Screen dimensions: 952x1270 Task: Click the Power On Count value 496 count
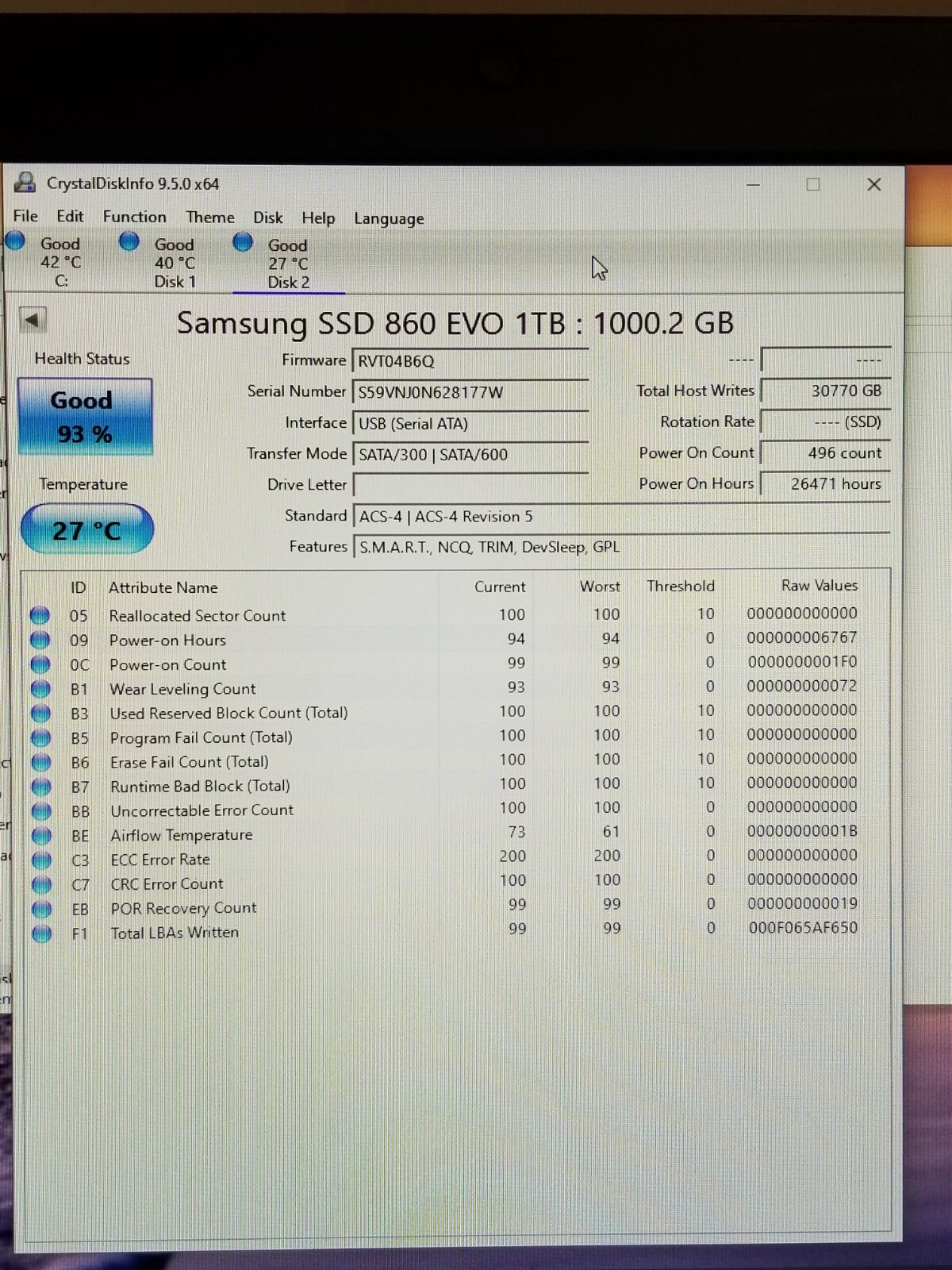[825, 452]
